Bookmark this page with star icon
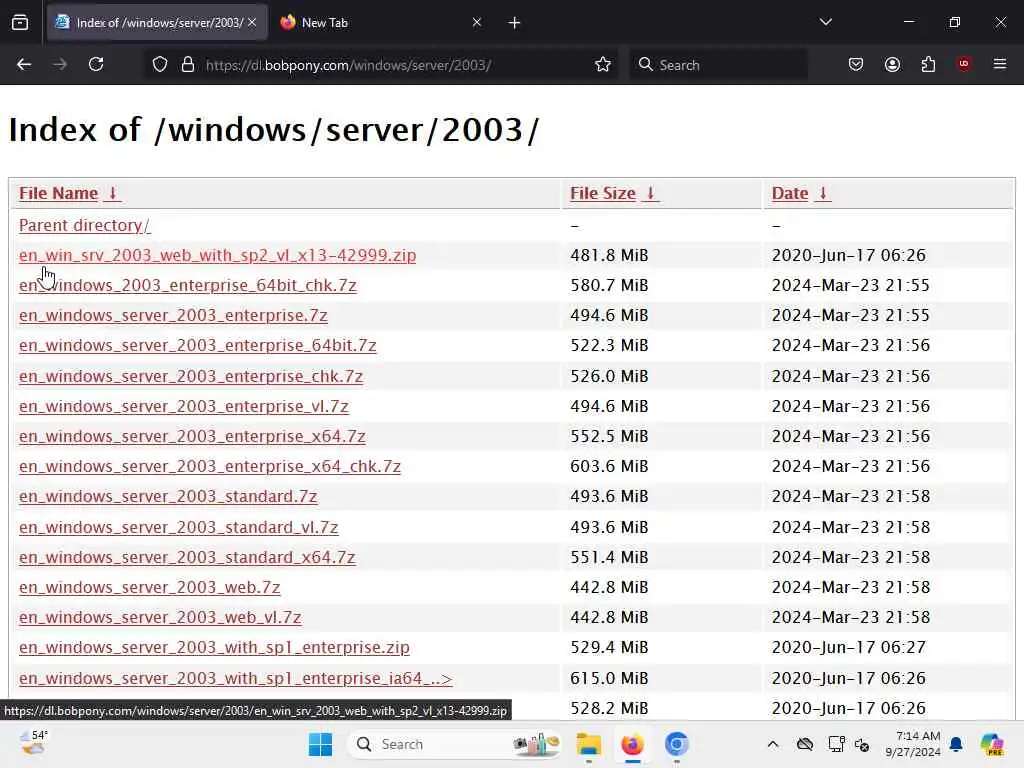The height and width of the screenshot is (768, 1024). coord(603,65)
